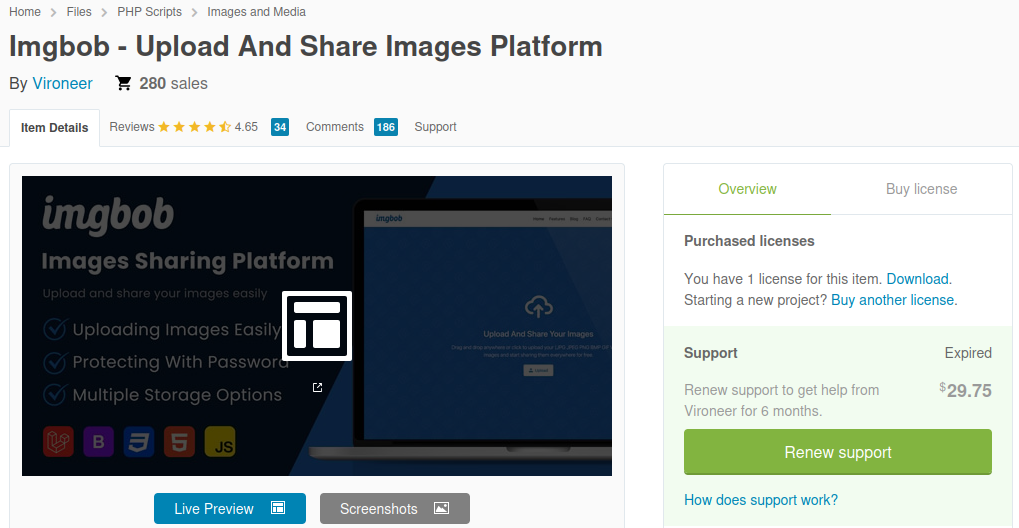Click the Laravel logo icon in the banner
The image size is (1019, 528).
click(58, 442)
